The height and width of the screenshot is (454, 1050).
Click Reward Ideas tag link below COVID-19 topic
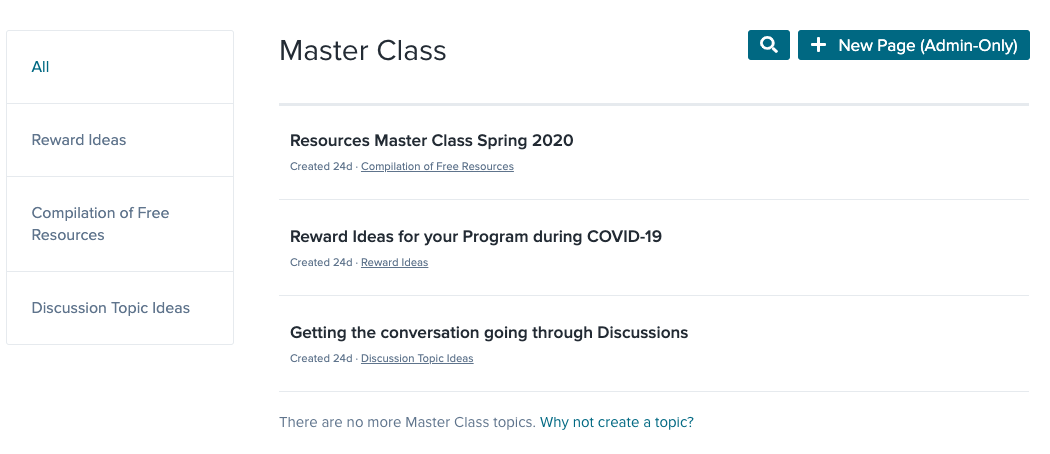pyautogui.click(x=394, y=263)
